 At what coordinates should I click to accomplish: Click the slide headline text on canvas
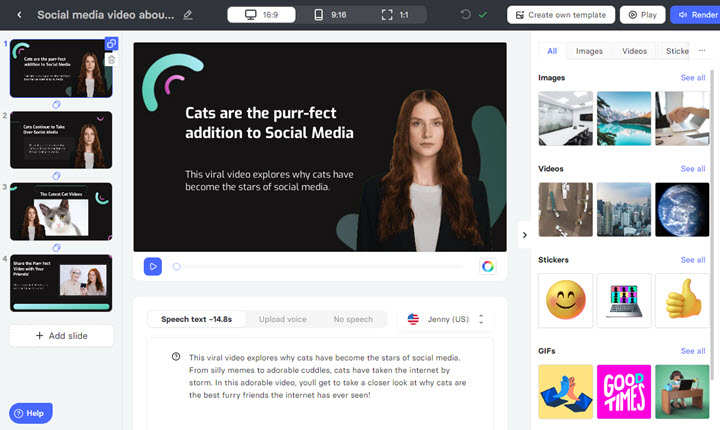tap(269, 123)
